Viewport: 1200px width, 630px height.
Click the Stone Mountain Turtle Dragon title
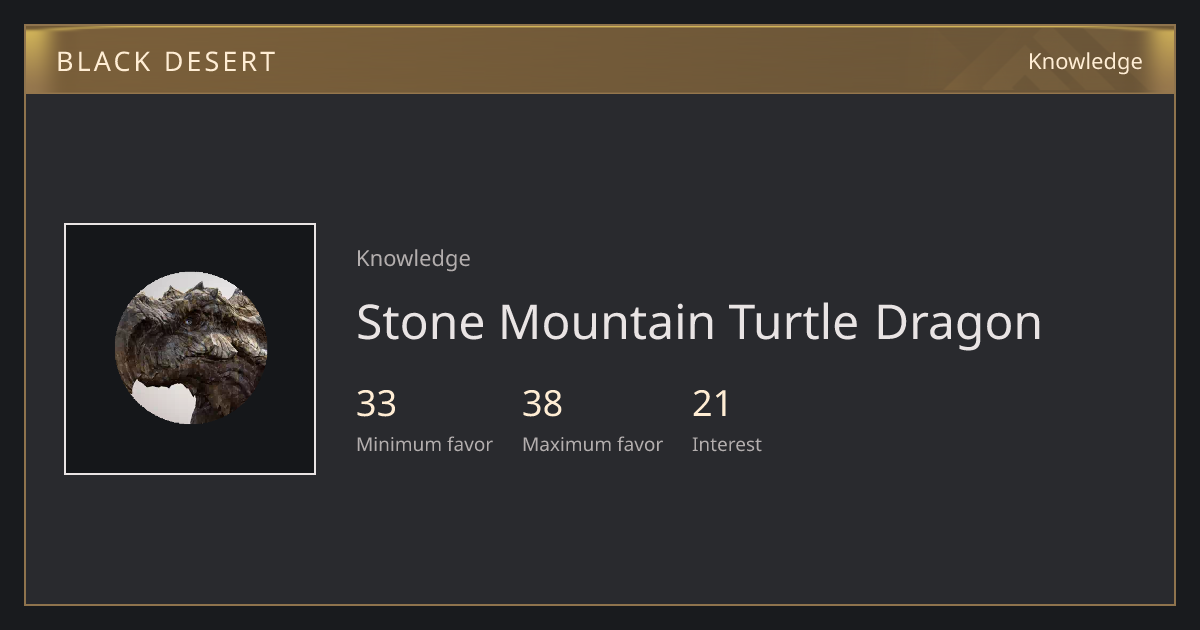[x=699, y=323]
